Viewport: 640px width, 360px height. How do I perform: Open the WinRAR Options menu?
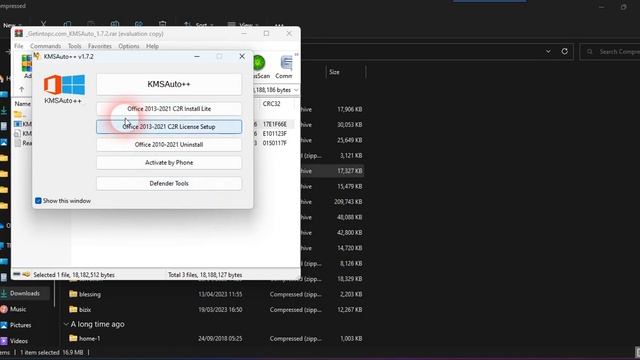click(129, 46)
